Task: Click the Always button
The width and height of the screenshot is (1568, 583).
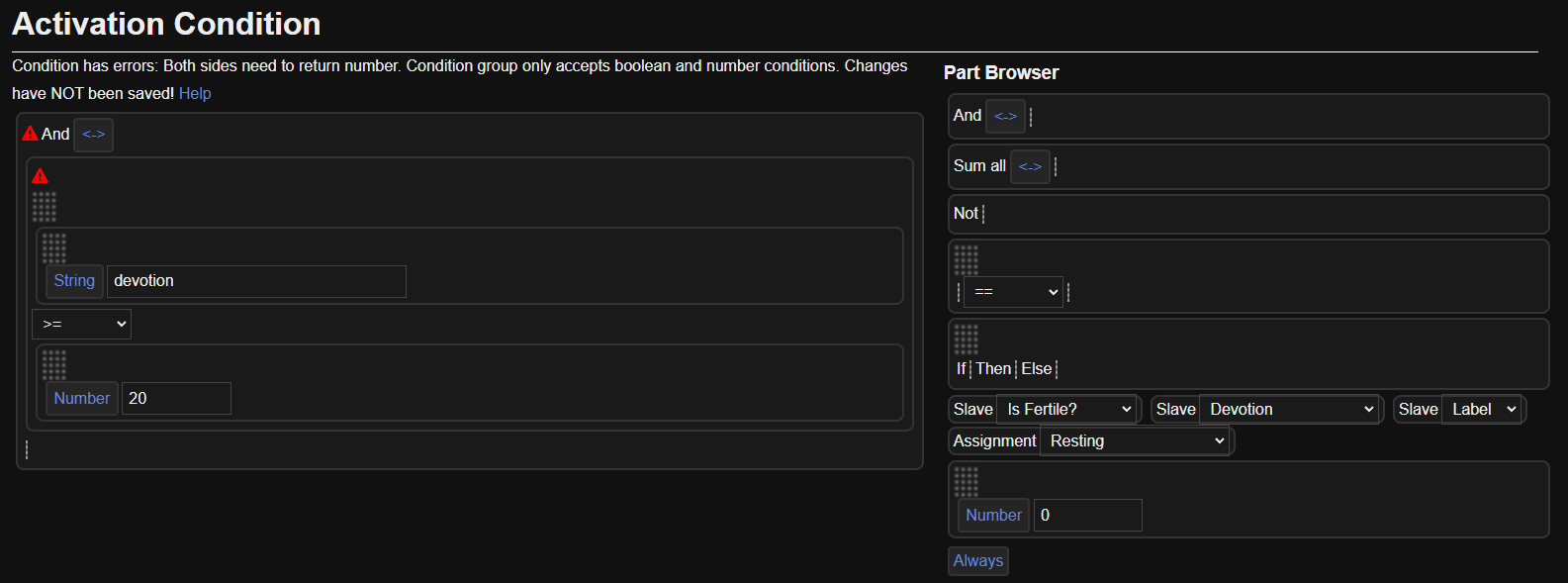Action: [x=977, y=560]
